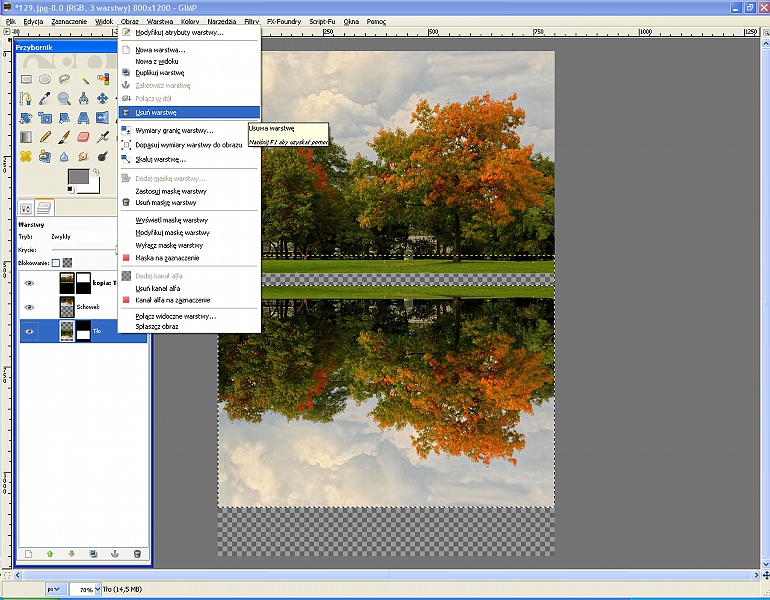770x600 pixels.
Task: Click the anchor layer icon in layers panel
Action: pos(115,553)
